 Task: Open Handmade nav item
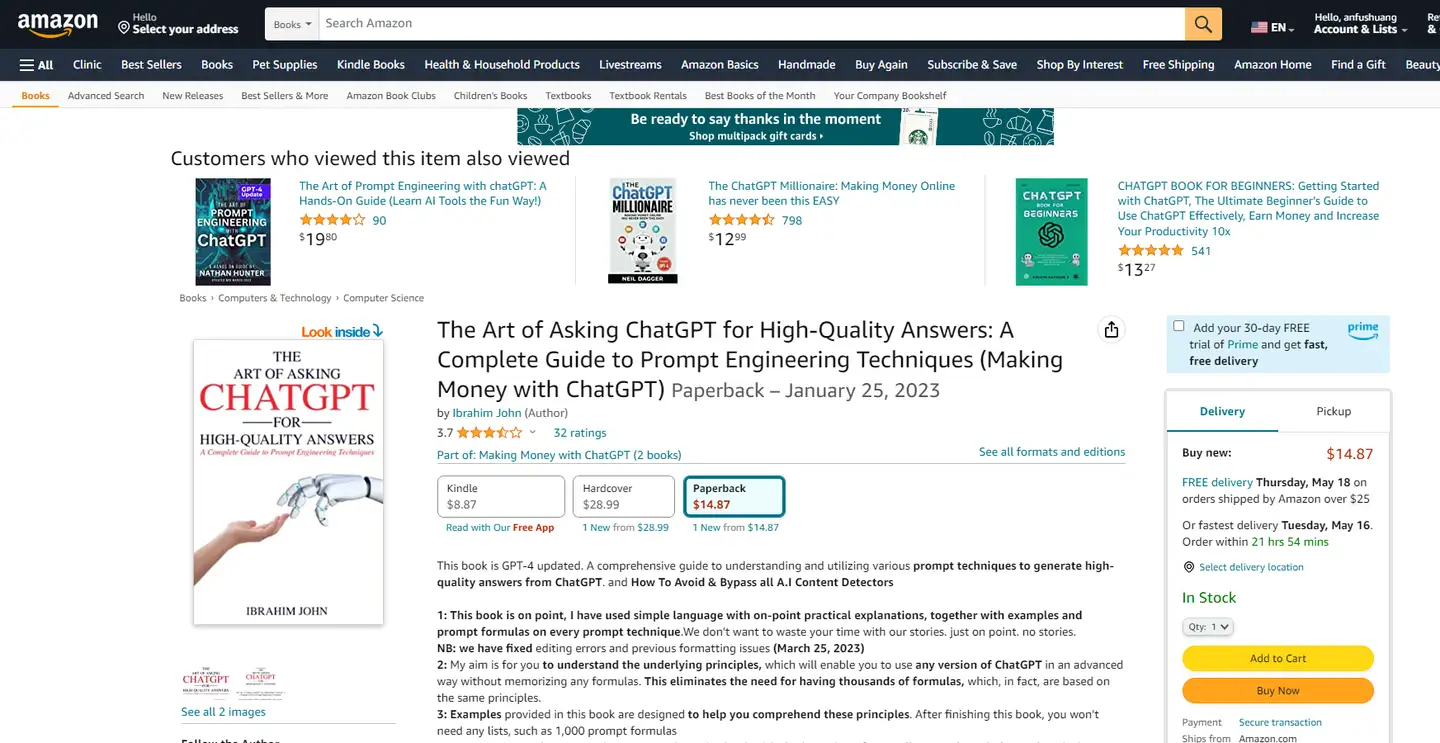point(807,65)
